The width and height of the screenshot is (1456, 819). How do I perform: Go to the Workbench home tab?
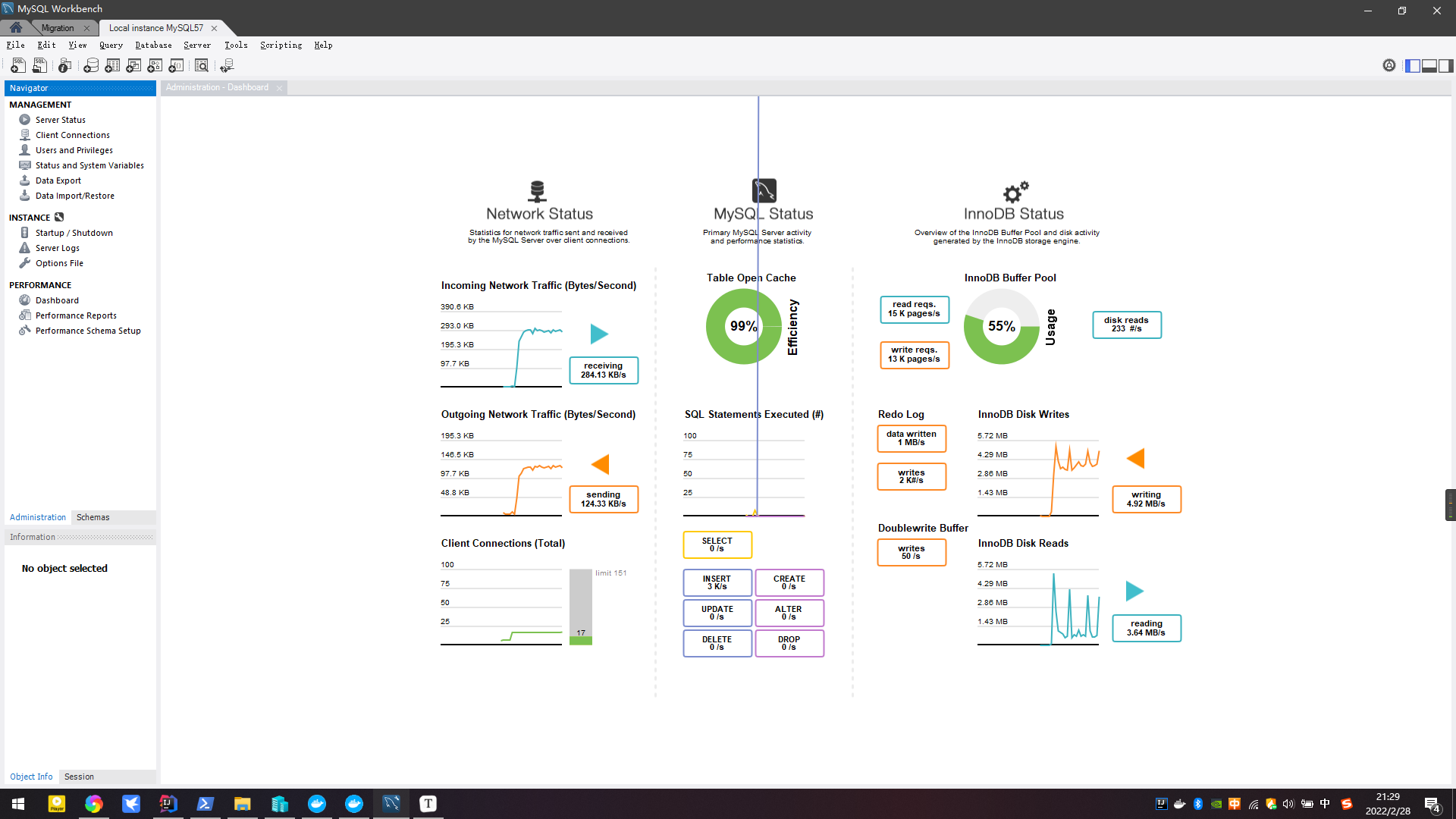tap(16, 27)
